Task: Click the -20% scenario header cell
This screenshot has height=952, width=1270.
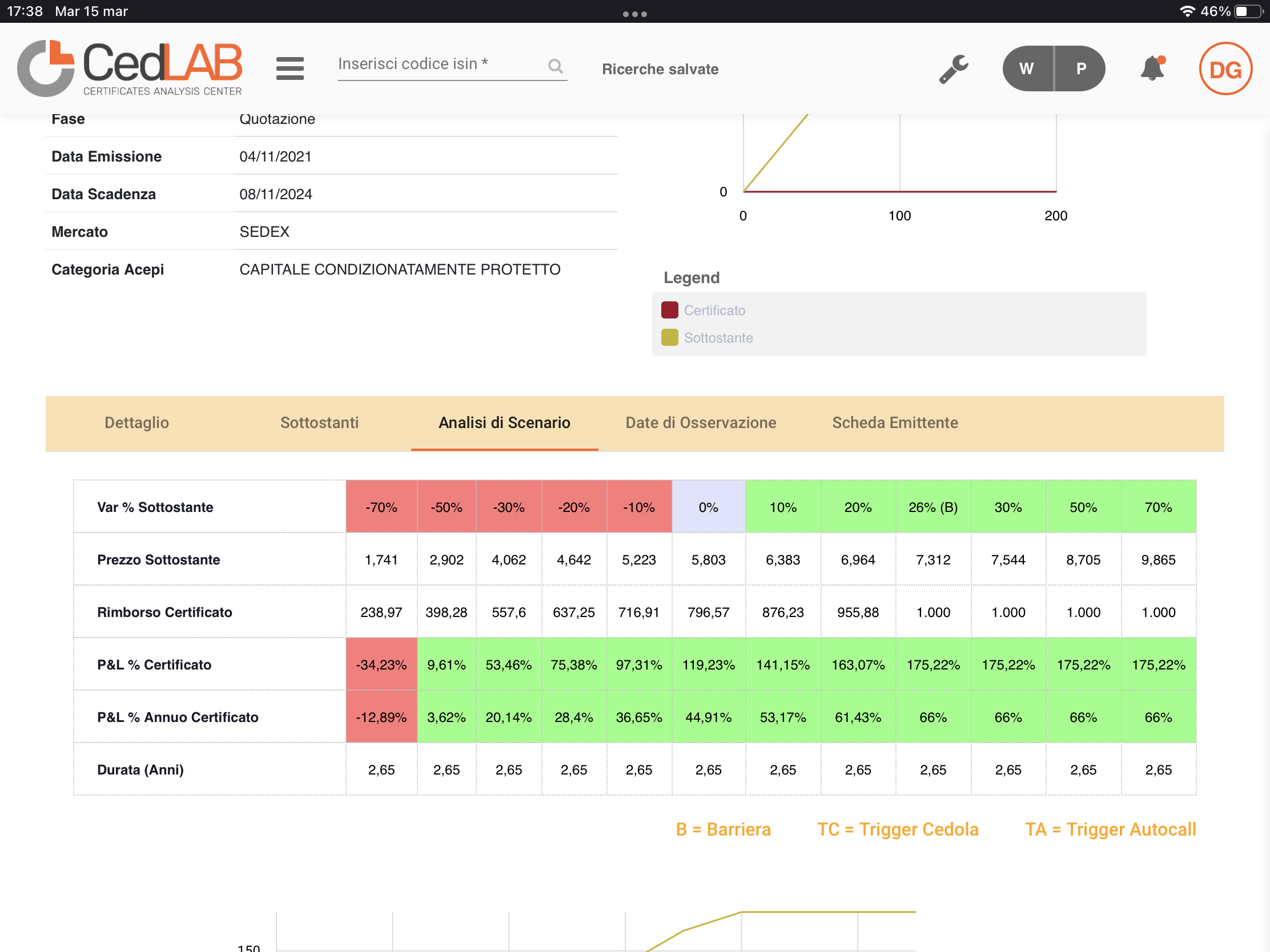Action: click(x=573, y=507)
